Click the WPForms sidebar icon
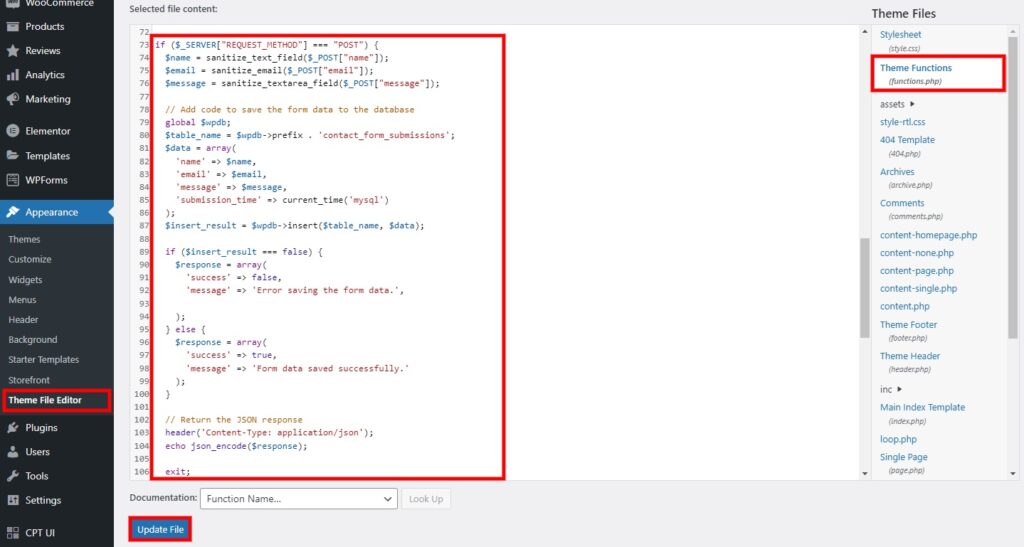 [12, 180]
